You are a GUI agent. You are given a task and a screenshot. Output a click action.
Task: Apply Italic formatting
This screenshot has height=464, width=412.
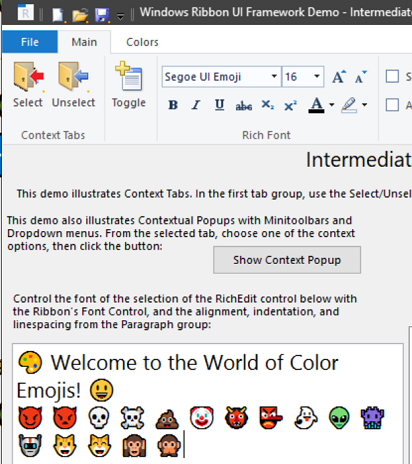pos(196,105)
